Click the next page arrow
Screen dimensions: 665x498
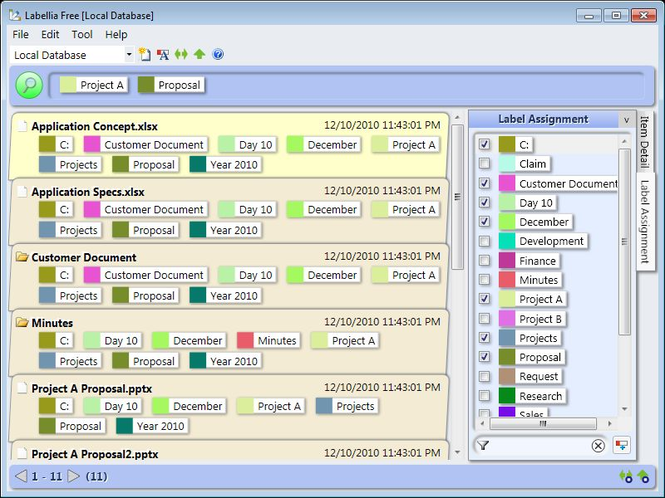(72, 477)
